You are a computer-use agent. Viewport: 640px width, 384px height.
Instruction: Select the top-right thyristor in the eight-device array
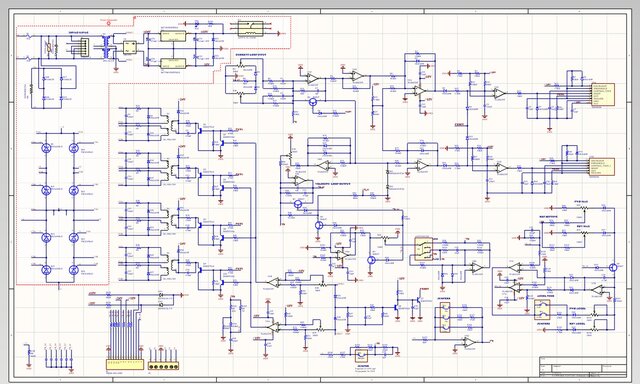point(74,148)
